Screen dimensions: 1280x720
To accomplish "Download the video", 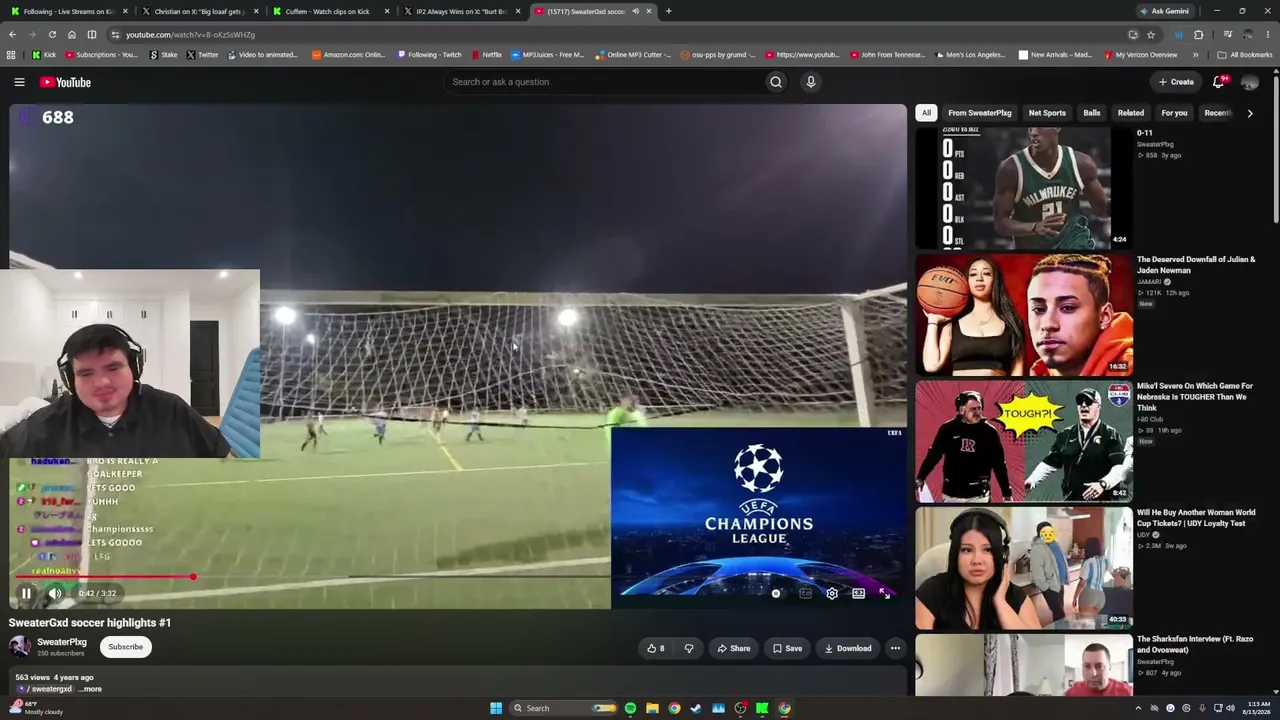I will tap(848, 648).
